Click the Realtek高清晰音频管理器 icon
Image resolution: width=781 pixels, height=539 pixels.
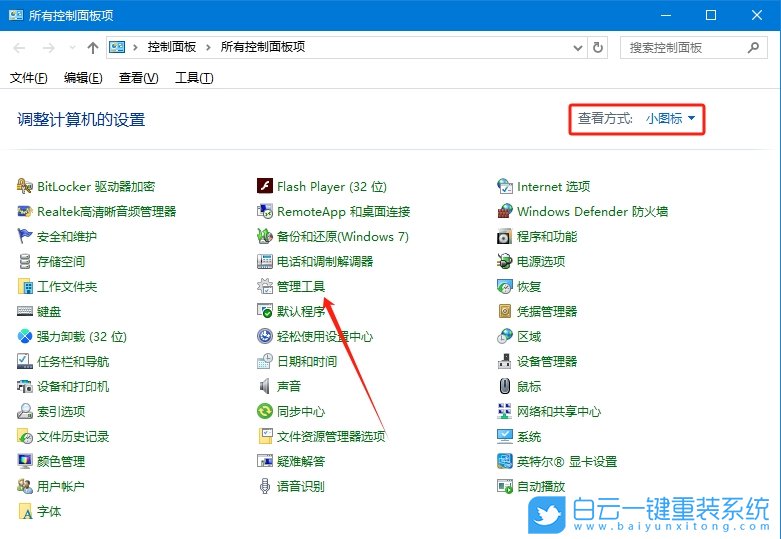point(24,211)
